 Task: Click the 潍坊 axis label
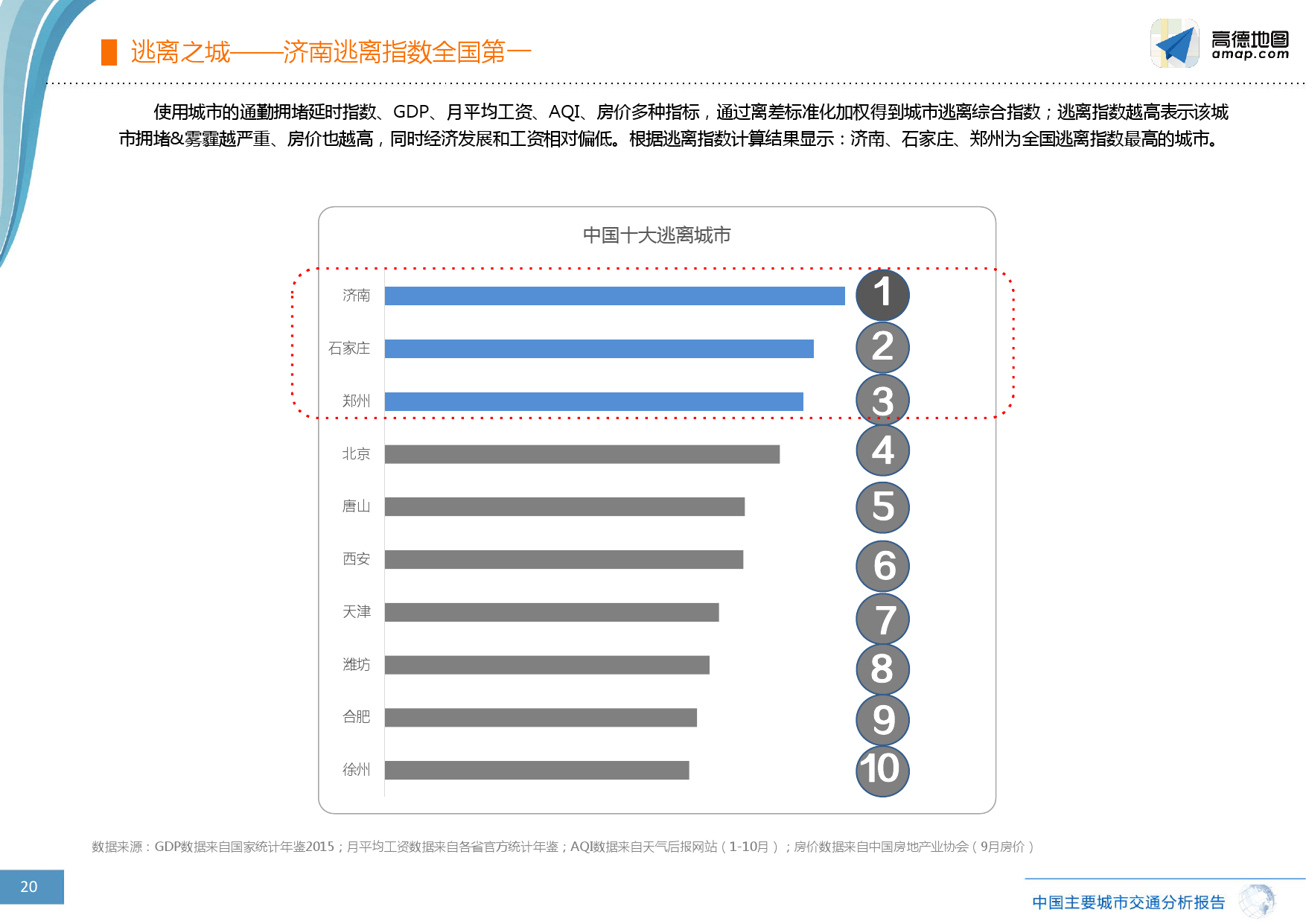pos(356,665)
